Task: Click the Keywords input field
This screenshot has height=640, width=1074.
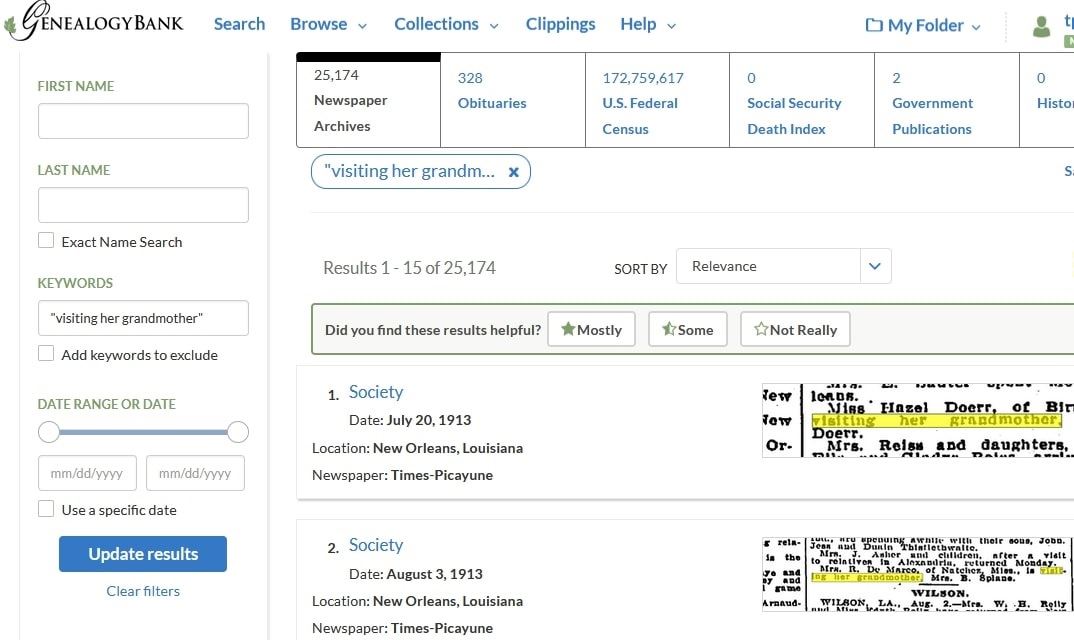Action: point(143,318)
